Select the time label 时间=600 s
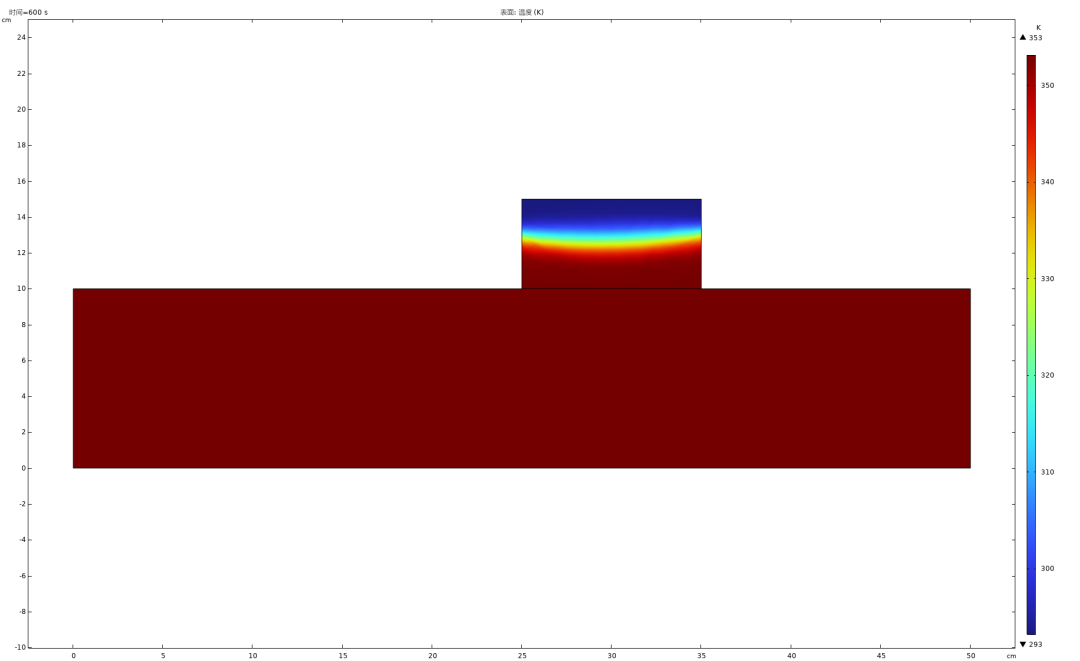 coord(28,12)
